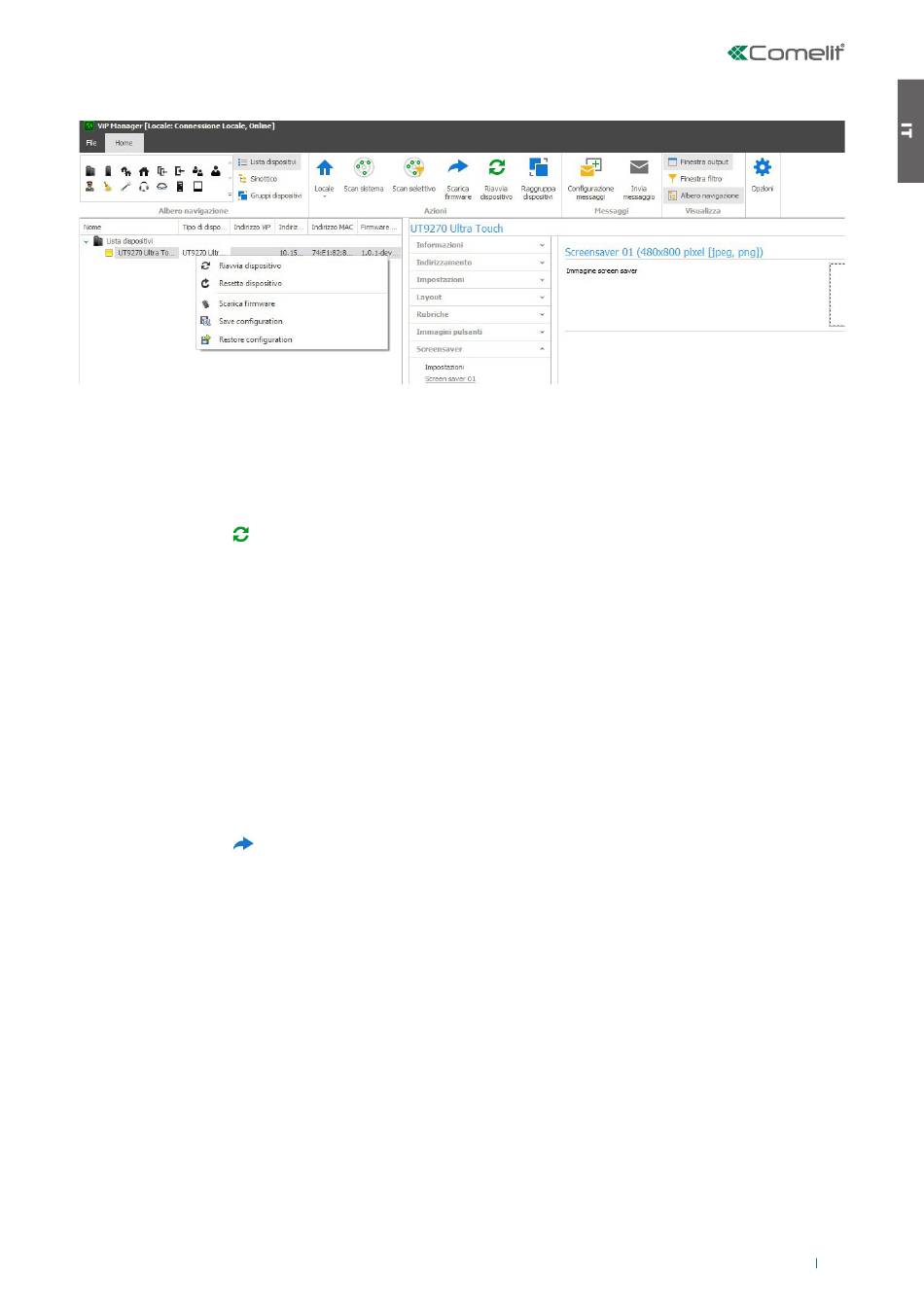Viewport: 924px width, 1311px height.
Task: Choose Restore configuration from context menu
Action: click(293, 339)
